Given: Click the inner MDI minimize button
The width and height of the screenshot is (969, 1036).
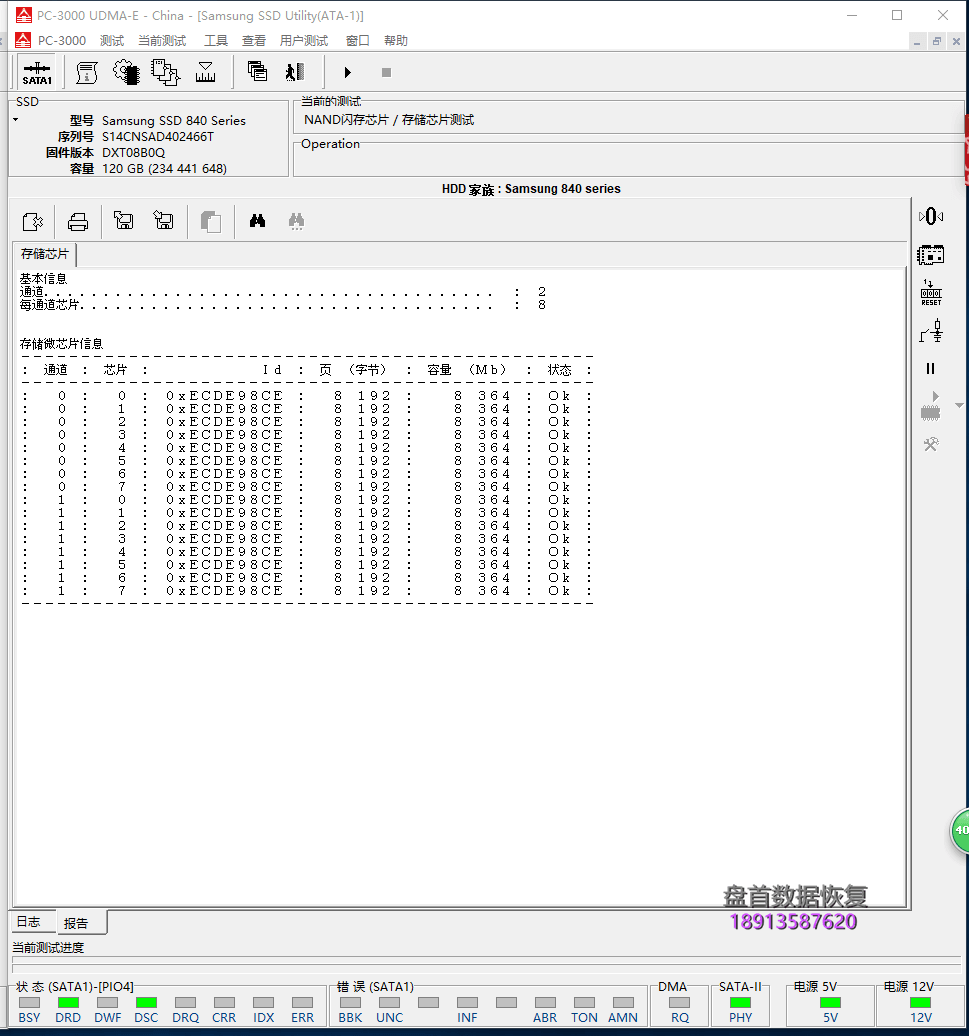Looking at the screenshot, I should 917,41.
